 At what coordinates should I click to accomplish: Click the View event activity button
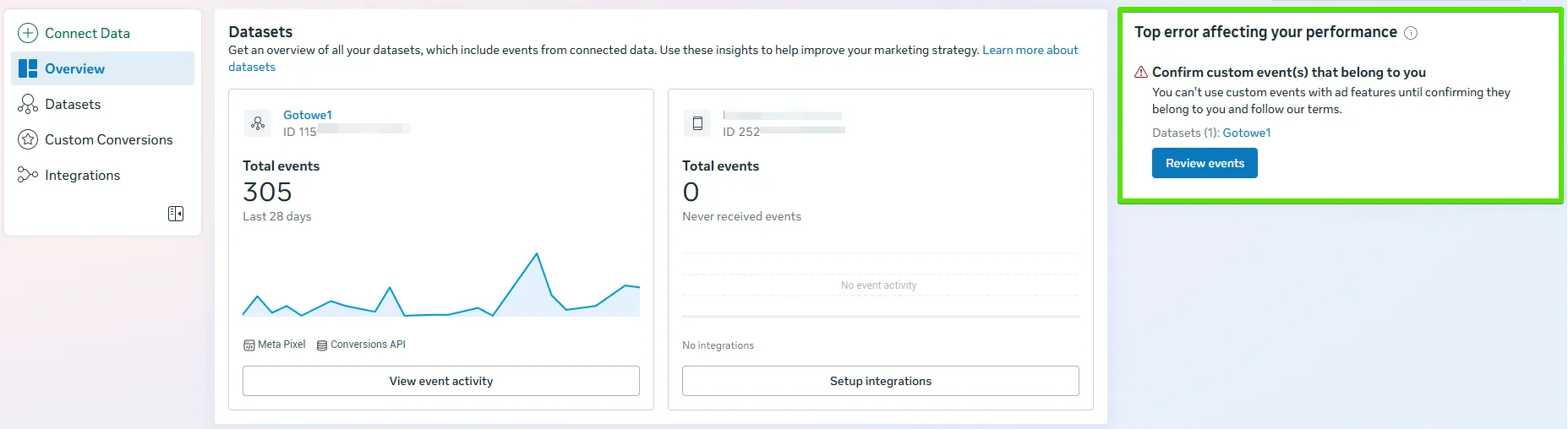click(x=441, y=381)
